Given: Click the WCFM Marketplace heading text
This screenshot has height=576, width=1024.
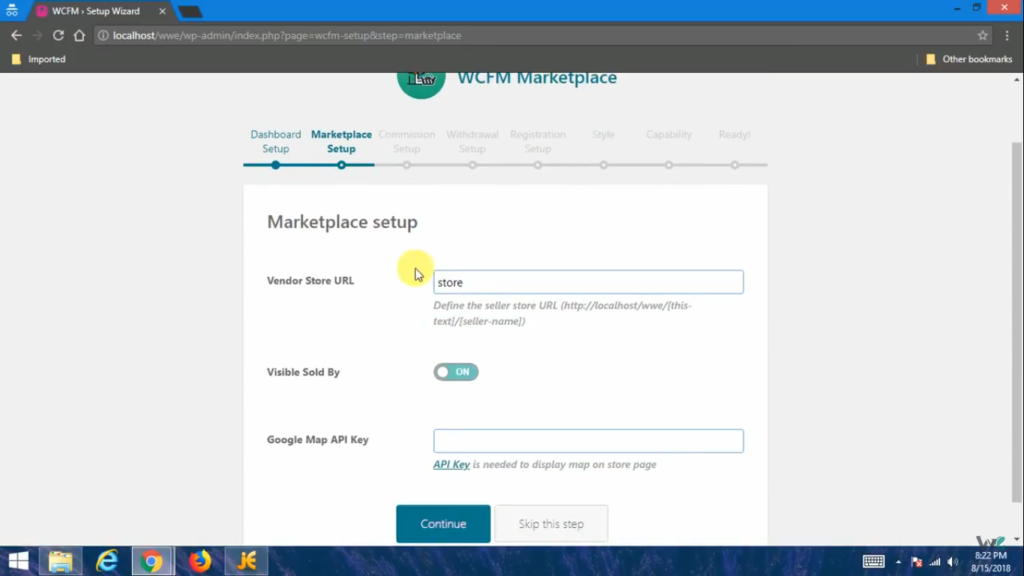Looking at the screenshot, I should (537, 78).
